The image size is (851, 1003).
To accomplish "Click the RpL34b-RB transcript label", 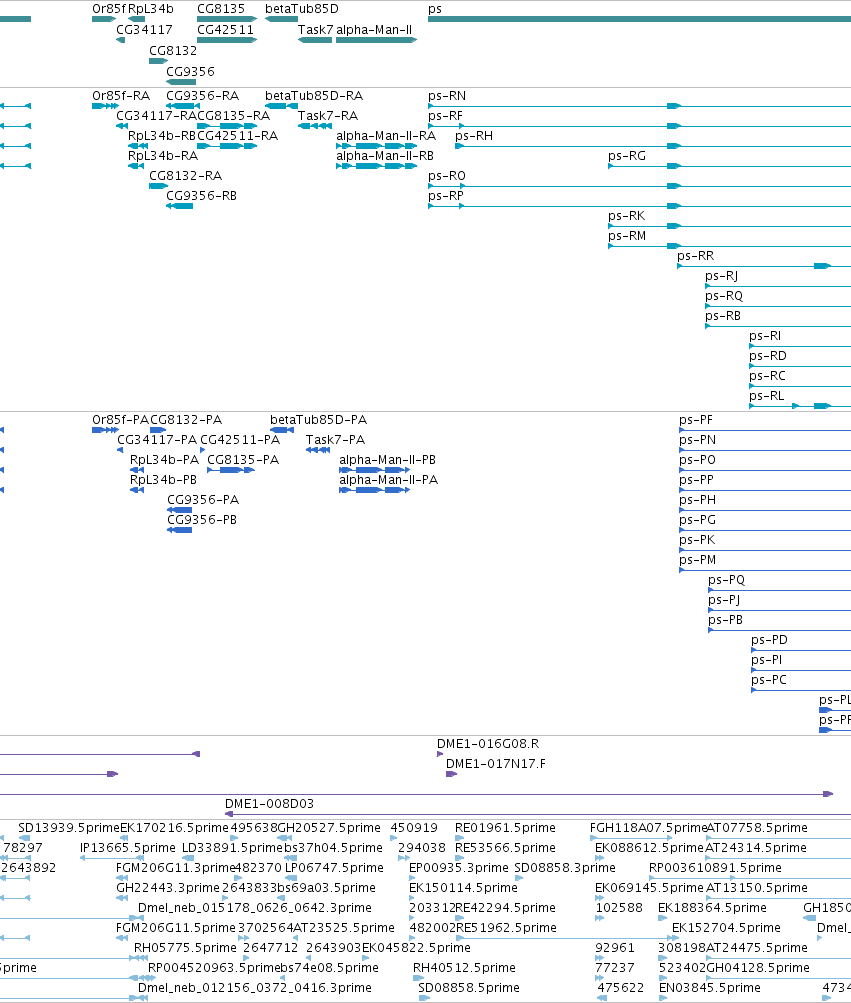I will [x=162, y=136].
